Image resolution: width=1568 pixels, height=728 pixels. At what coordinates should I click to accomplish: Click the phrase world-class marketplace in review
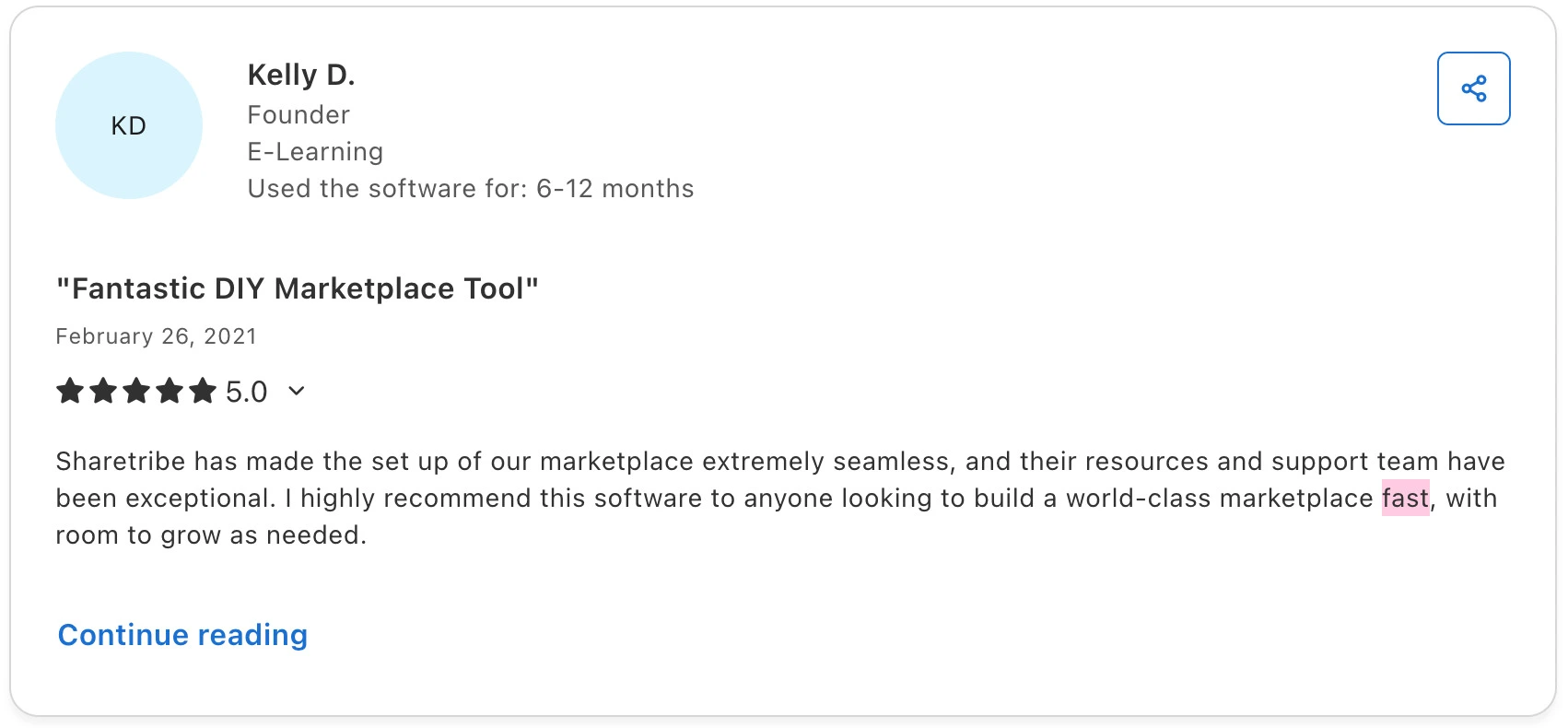coord(1220,498)
